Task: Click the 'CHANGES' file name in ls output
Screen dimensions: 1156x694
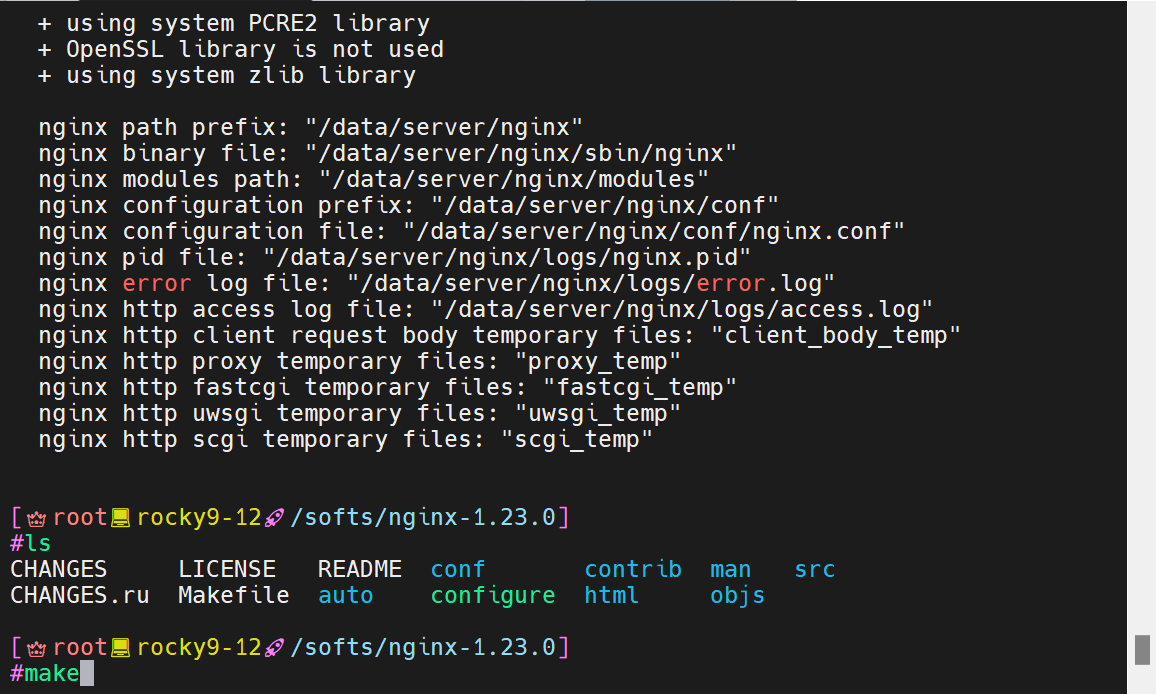Action: coord(58,569)
